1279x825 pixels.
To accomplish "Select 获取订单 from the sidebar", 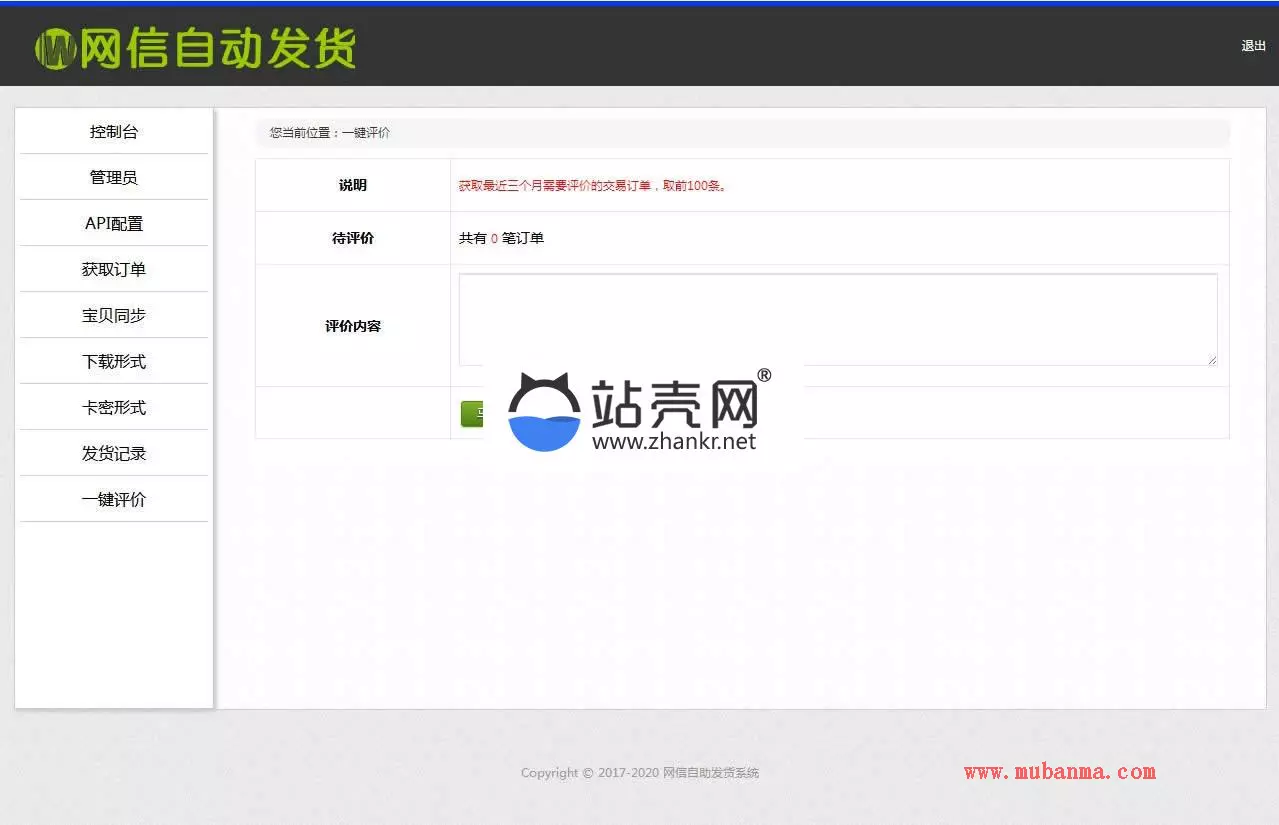I will (114, 270).
